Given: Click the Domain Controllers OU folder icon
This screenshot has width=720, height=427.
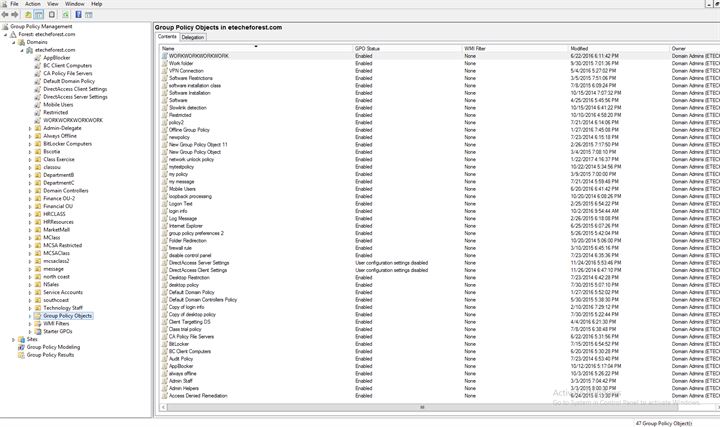Looking at the screenshot, I should point(38,191).
